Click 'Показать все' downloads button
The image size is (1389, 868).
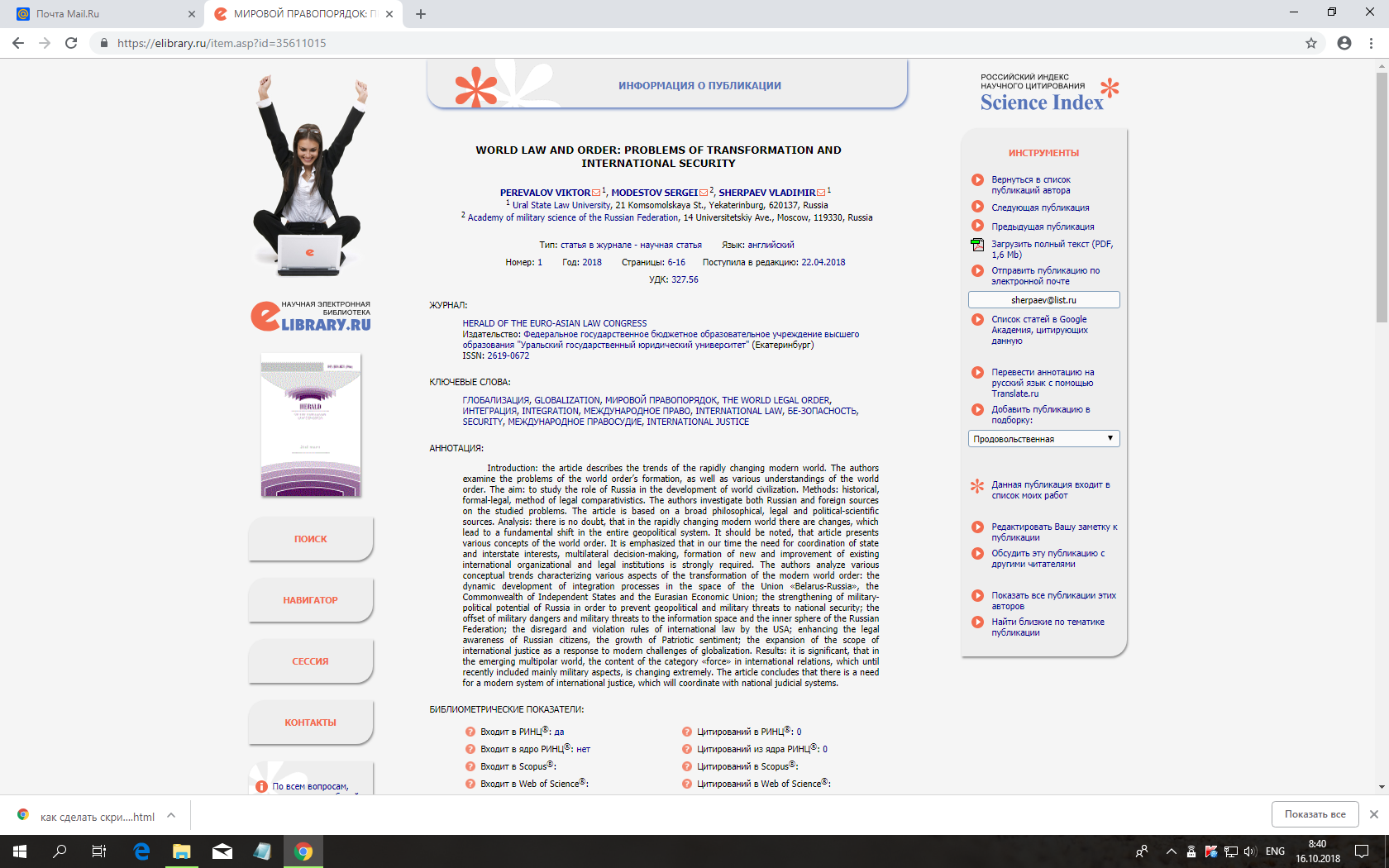click(x=1315, y=814)
